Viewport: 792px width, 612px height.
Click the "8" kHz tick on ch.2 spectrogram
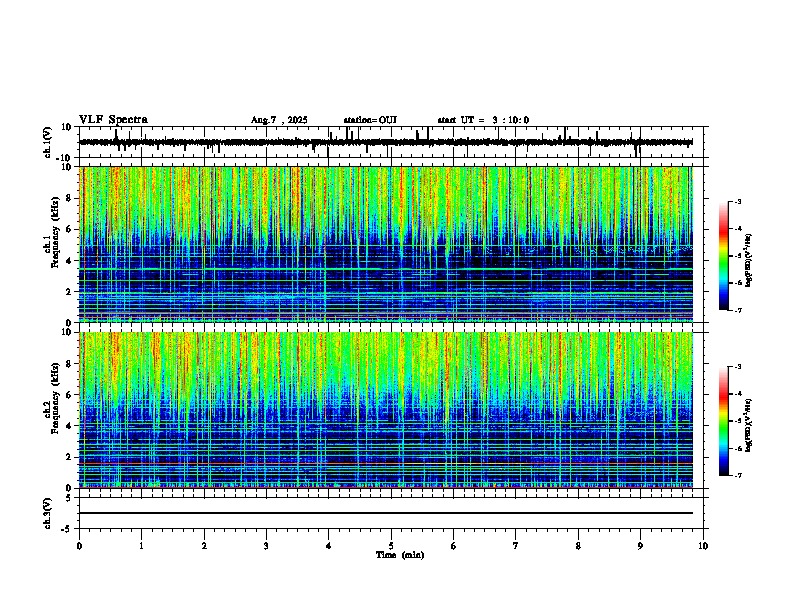(70, 364)
